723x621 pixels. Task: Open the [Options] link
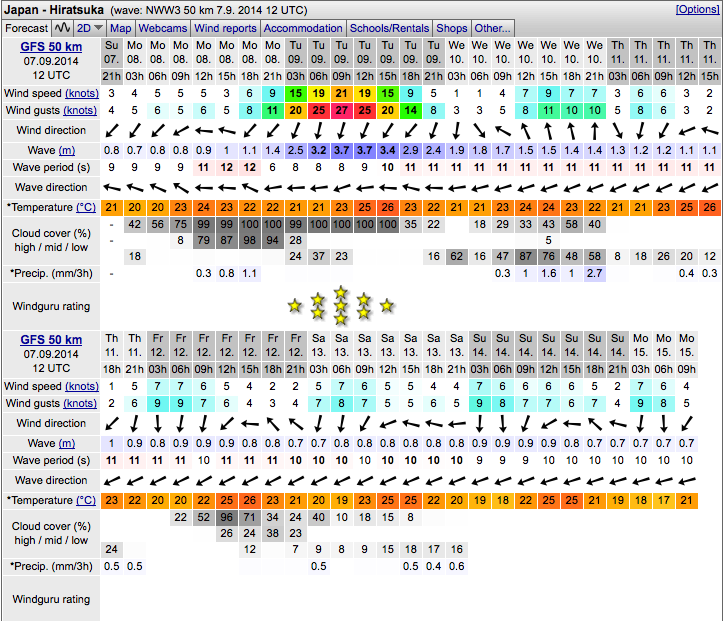point(696,9)
